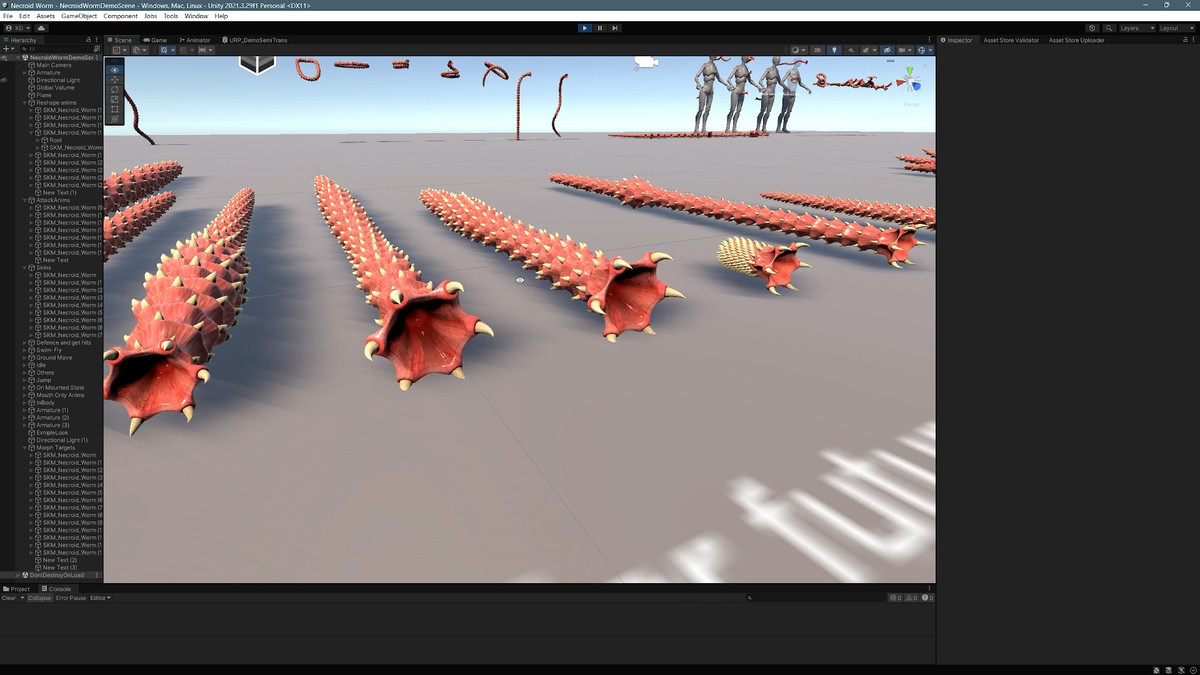The height and width of the screenshot is (675, 1200).
Task: Toggle 2D view mode in Scene
Action: (817, 50)
